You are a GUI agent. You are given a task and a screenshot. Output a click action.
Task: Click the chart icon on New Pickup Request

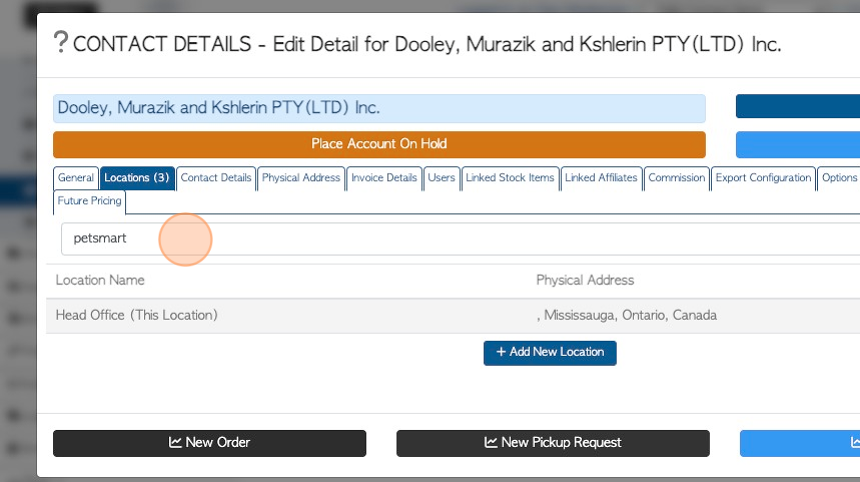tap(491, 442)
